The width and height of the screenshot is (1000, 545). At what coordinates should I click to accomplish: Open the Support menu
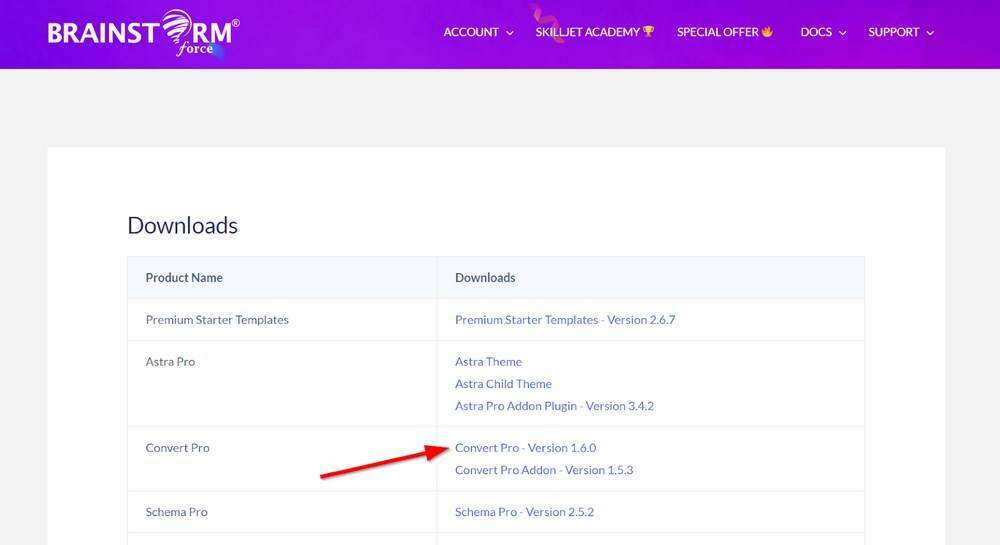click(x=893, y=32)
